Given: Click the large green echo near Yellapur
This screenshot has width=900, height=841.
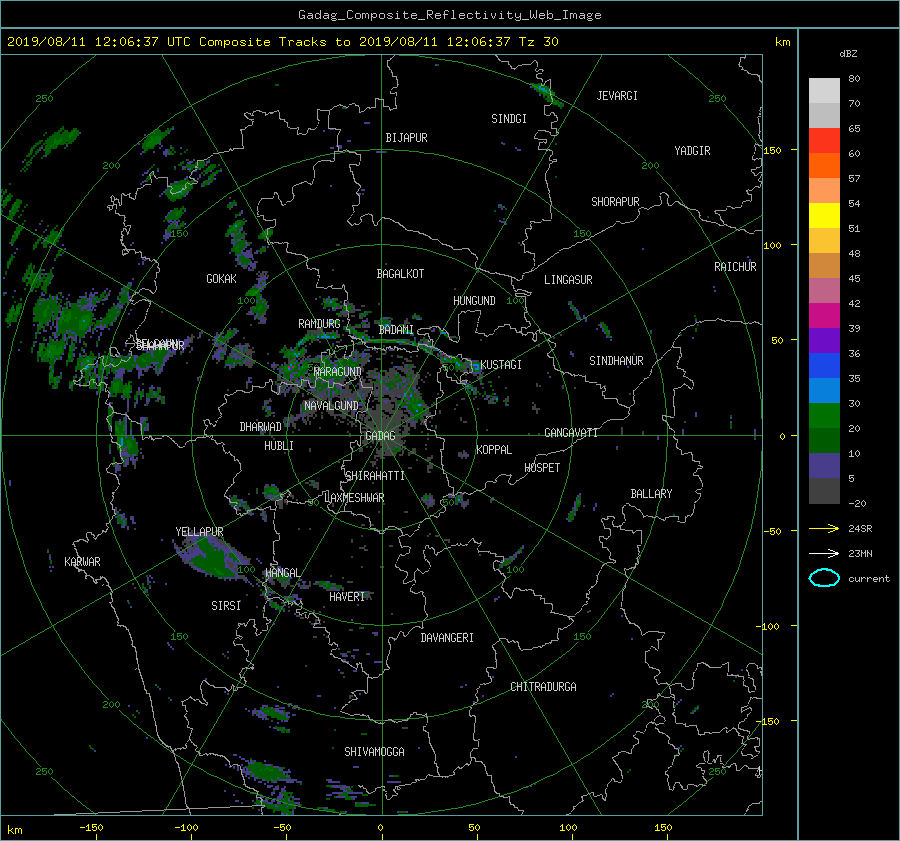Looking at the screenshot, I should click(214, 557).
